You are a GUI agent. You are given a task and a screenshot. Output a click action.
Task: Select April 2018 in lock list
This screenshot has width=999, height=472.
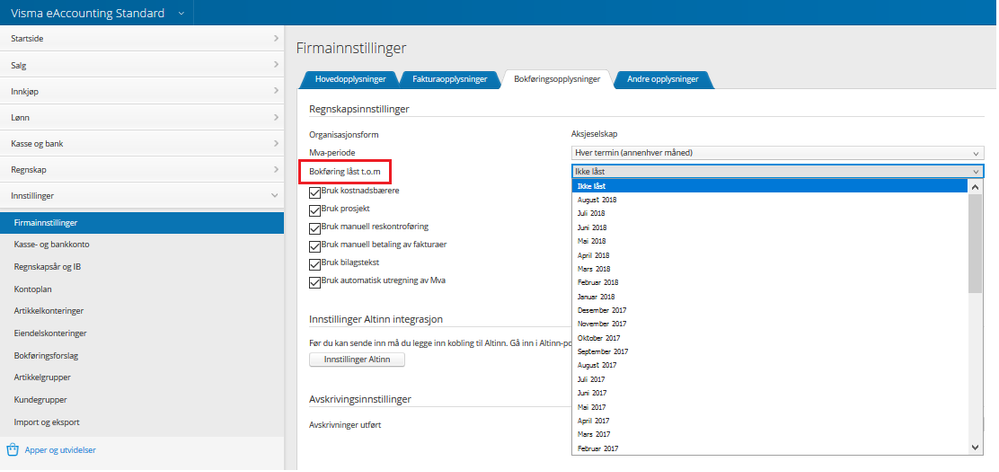770,255
